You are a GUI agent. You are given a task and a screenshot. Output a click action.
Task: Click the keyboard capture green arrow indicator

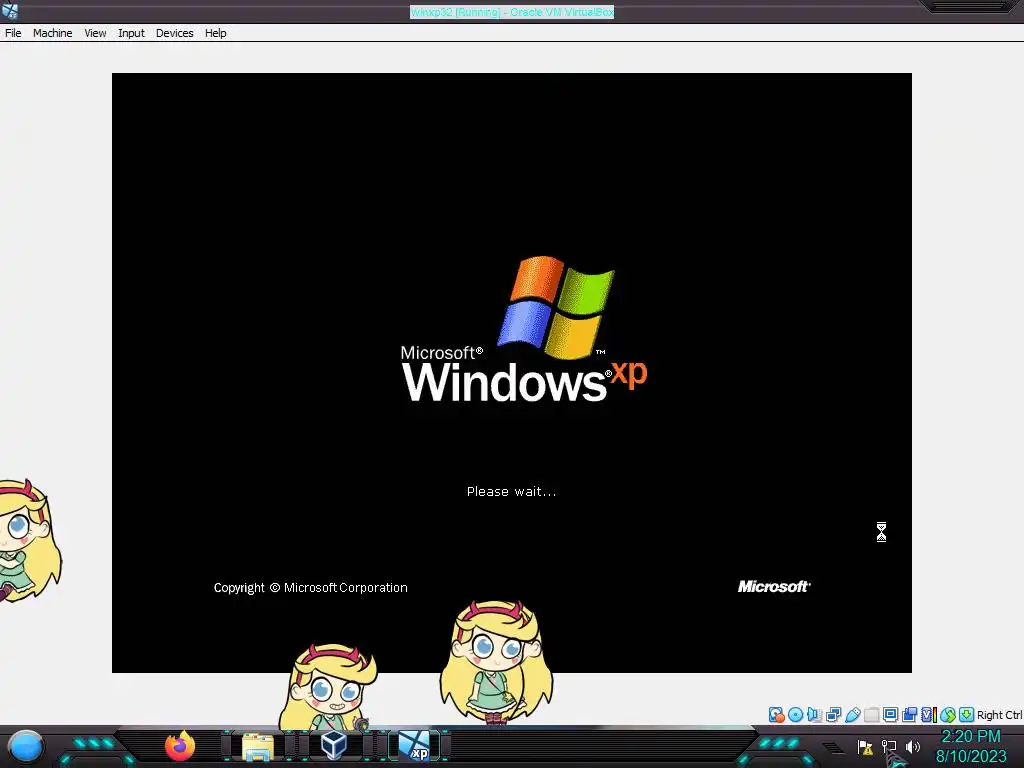click(967, 714)
